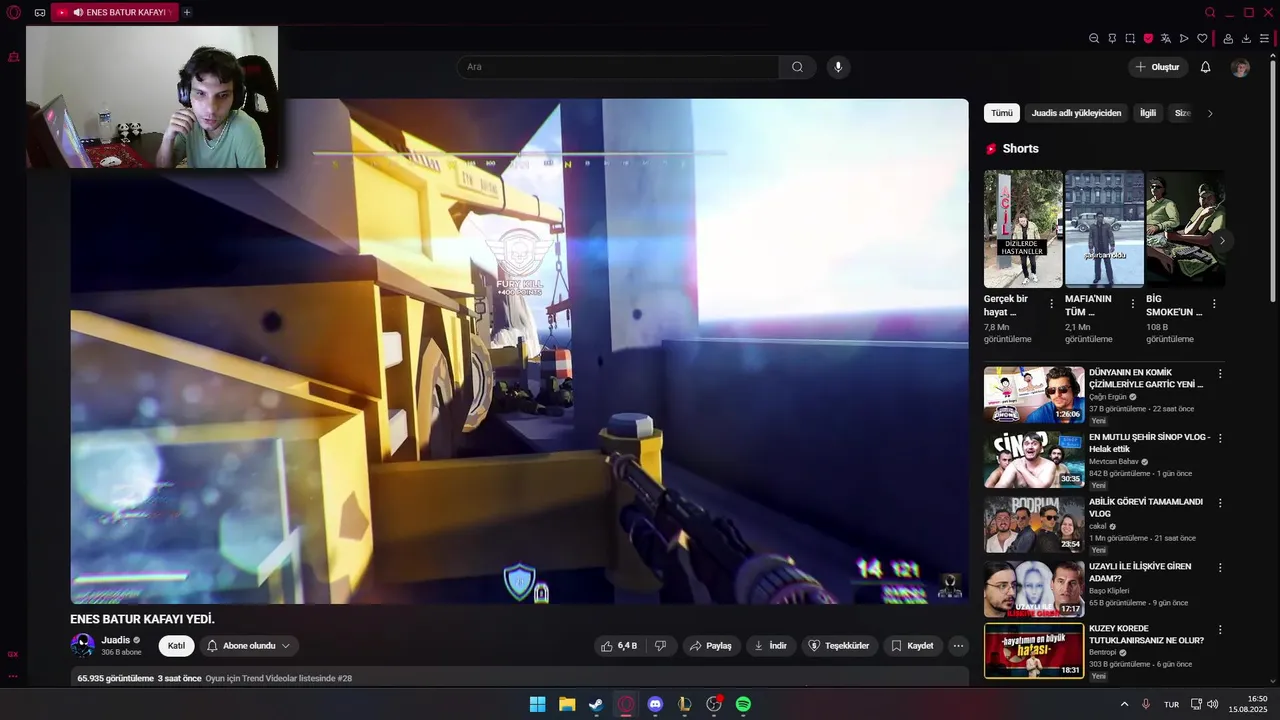Open options for ABİLİK GÖREVİ video

point(1220,503)
